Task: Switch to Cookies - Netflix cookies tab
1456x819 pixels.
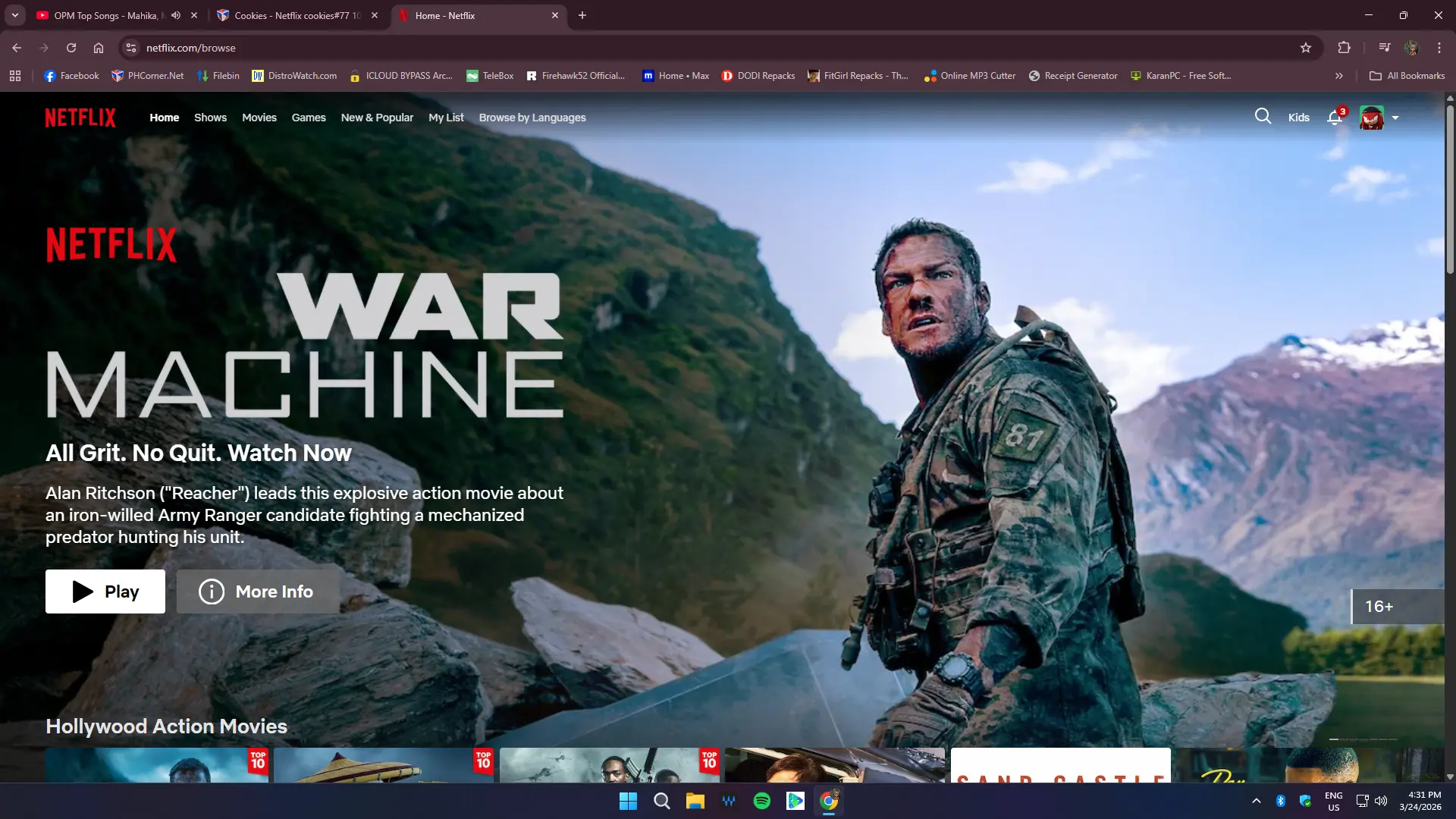Action: pos(297,15)
